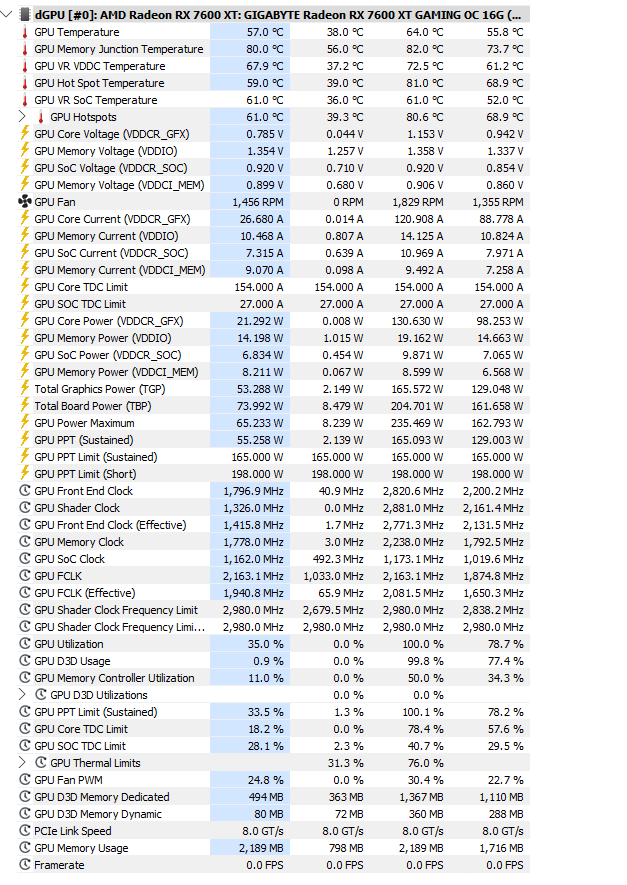The image size is (627, 885).
Task: Select GPU Memory Current (VDDIO) row label
Action: [x=106, y=236]
